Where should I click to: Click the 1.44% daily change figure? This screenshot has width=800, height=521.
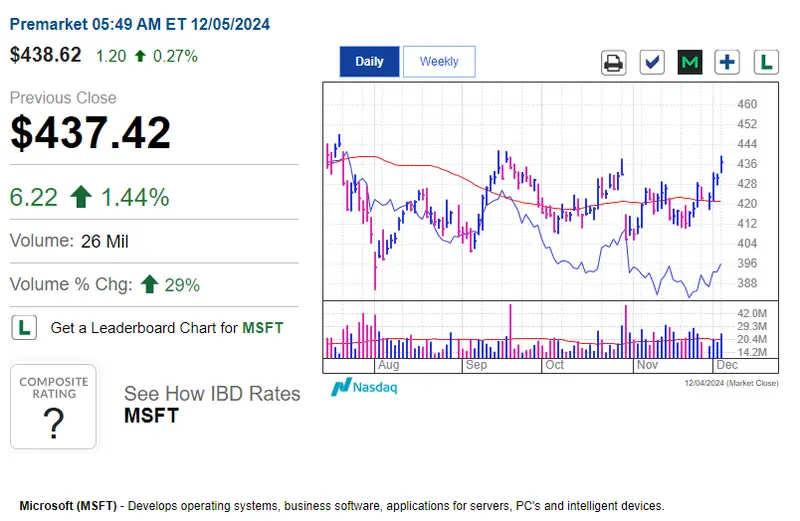pos(135,197)
